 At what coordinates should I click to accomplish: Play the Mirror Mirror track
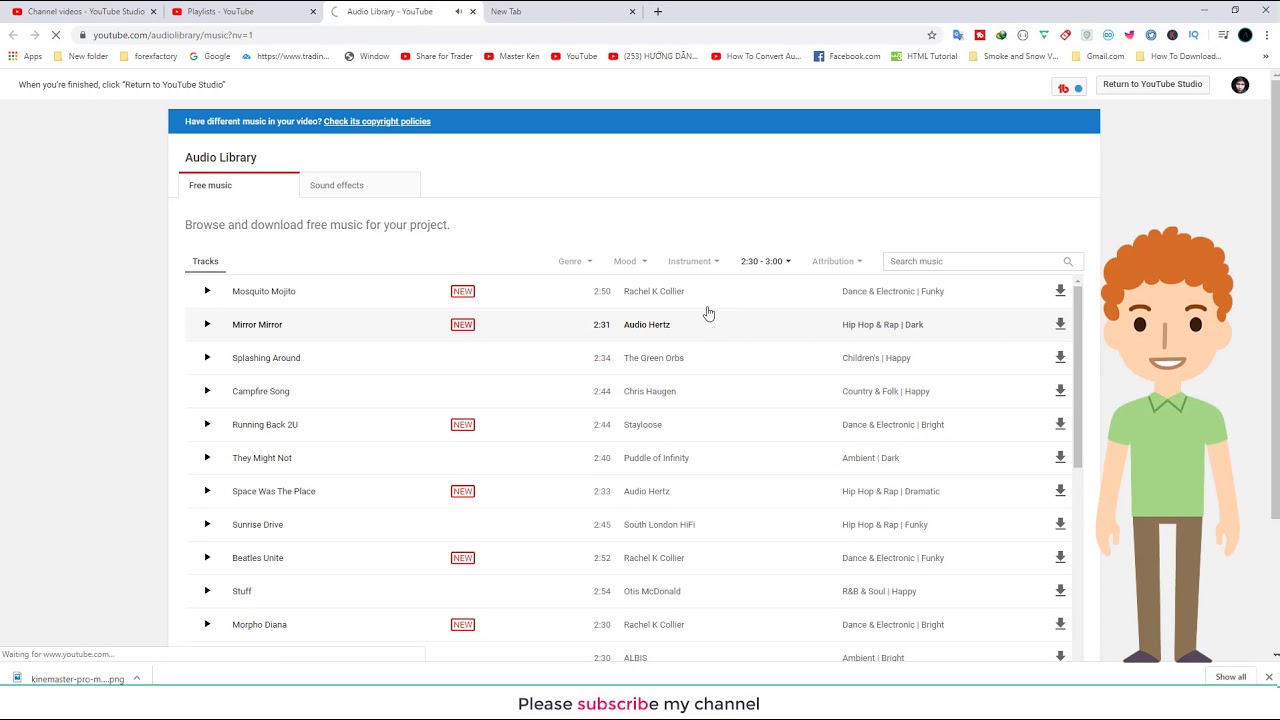pos(207,324)
